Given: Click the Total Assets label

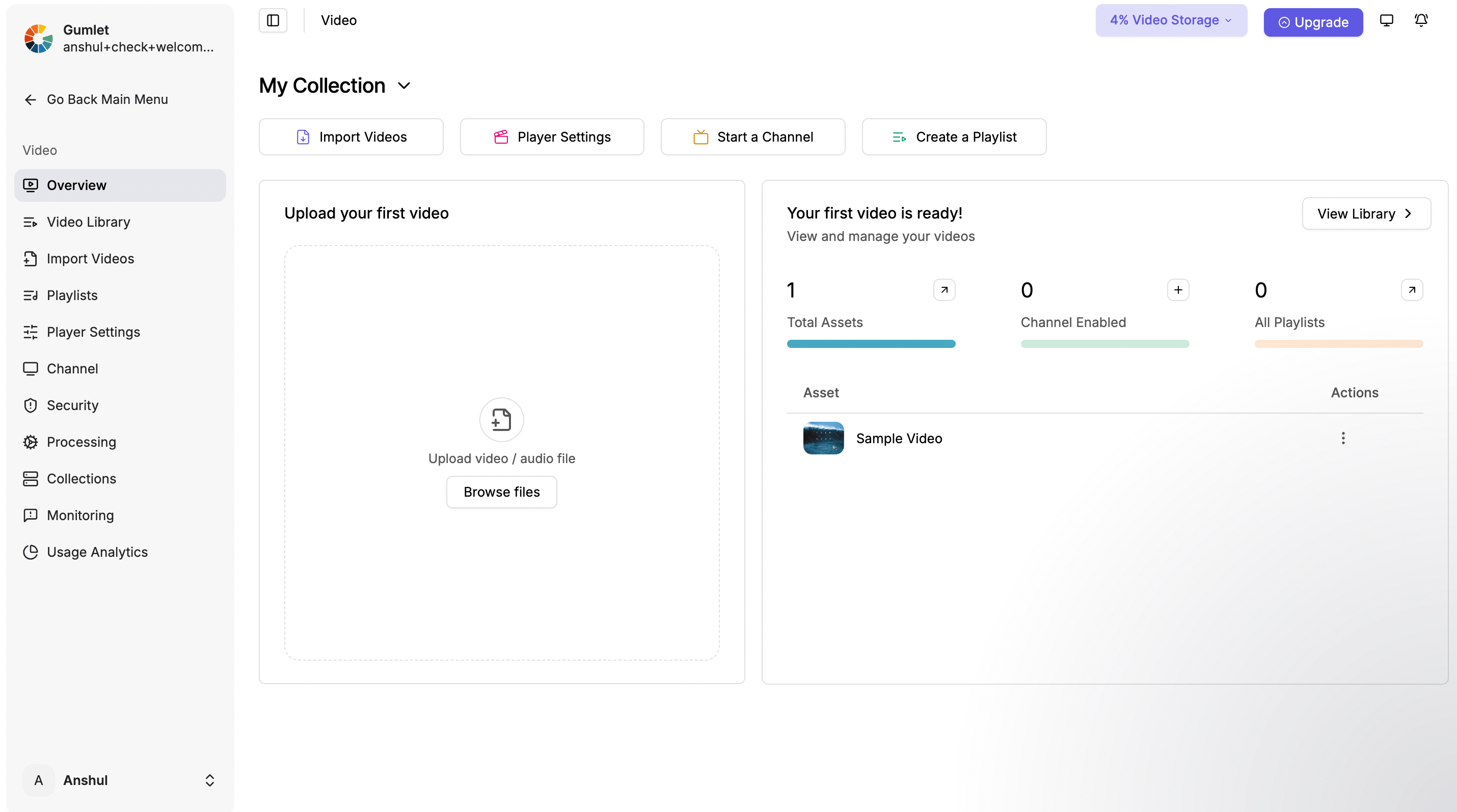Looking at the screenshot, I should click(x=825, y=322).
